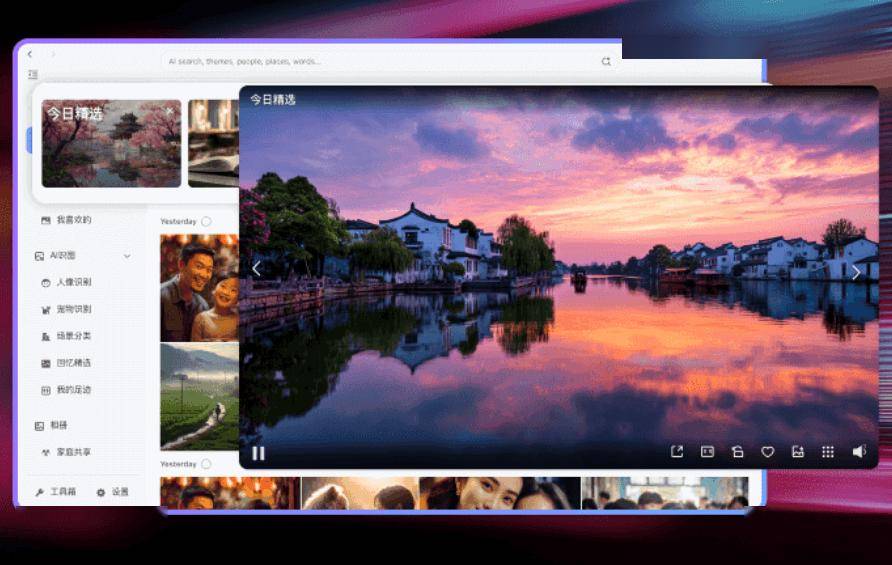Pause the slideshow playback
This screenshot has width=892, height=565.
coord(258,453)
